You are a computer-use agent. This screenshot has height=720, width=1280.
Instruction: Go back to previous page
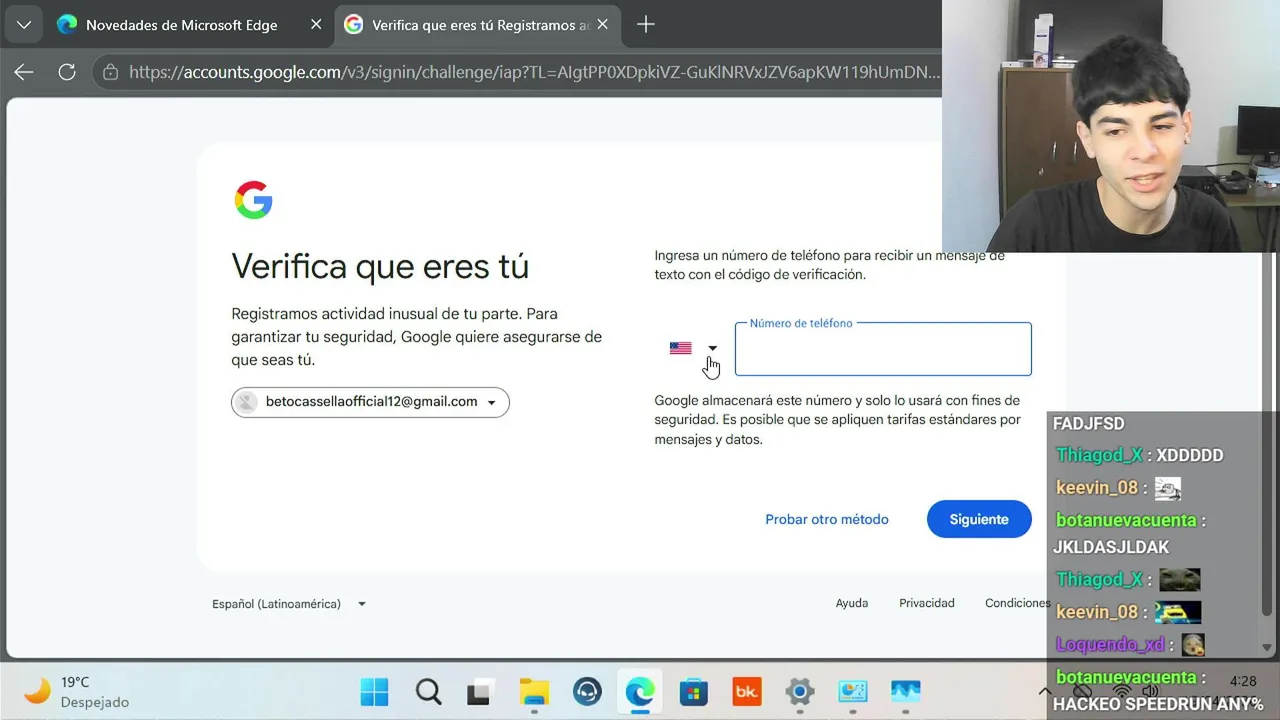[24, 72]
